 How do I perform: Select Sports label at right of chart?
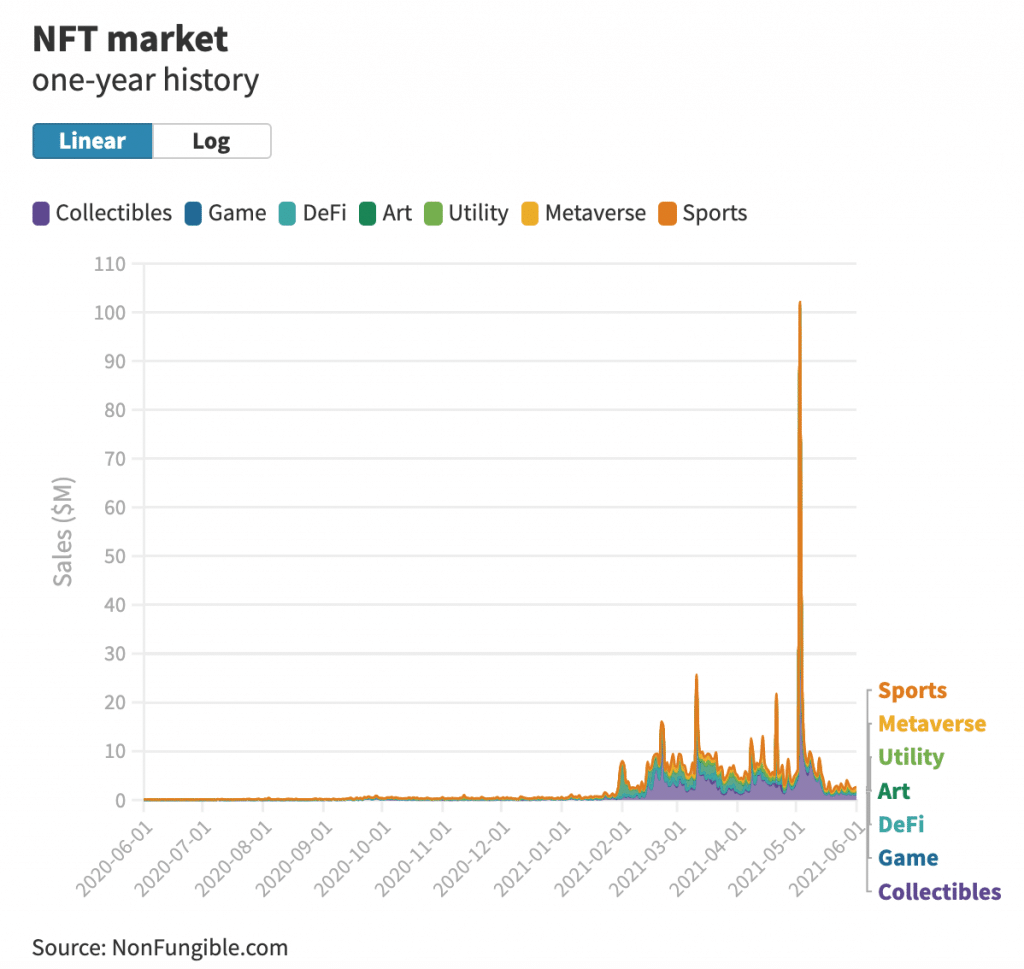click(911, 691)
